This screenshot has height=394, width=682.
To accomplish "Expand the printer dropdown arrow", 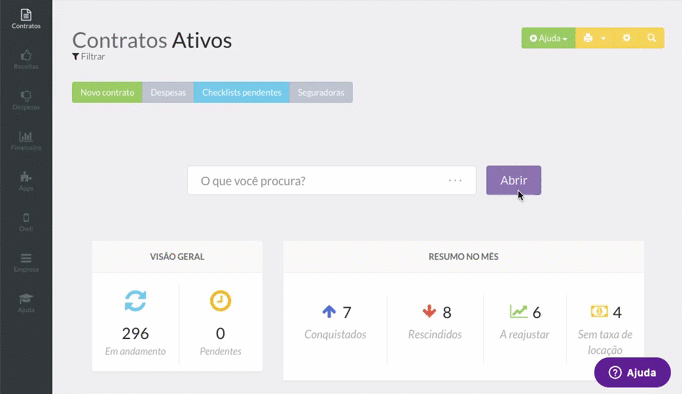I will pyautogui.click(x=604, y=38).
